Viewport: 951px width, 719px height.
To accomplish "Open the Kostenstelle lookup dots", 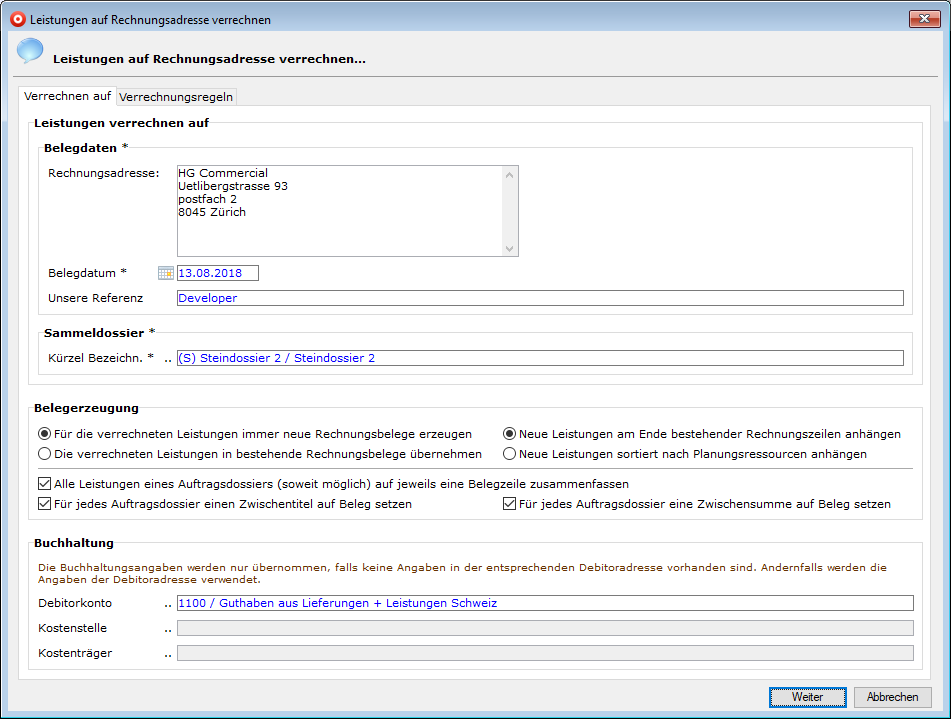I will (x=168, y=628).
